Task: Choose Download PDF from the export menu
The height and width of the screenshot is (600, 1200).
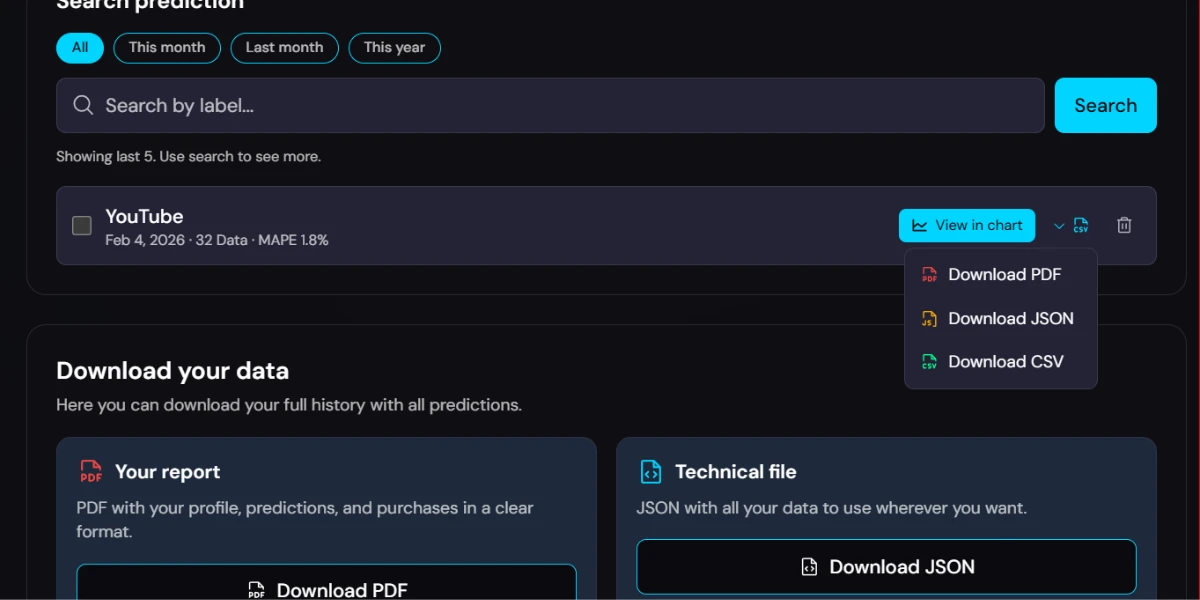Action: [1004, 274]
